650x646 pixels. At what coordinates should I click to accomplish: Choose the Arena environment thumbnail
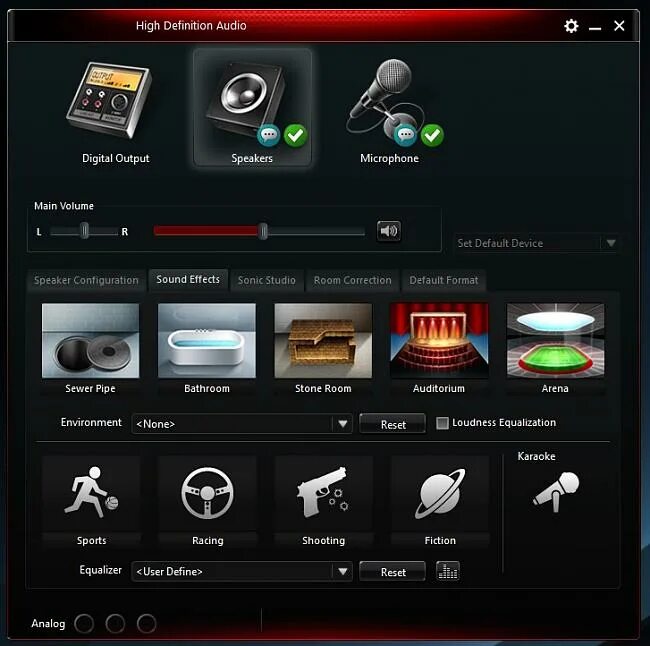coord(555,340)
